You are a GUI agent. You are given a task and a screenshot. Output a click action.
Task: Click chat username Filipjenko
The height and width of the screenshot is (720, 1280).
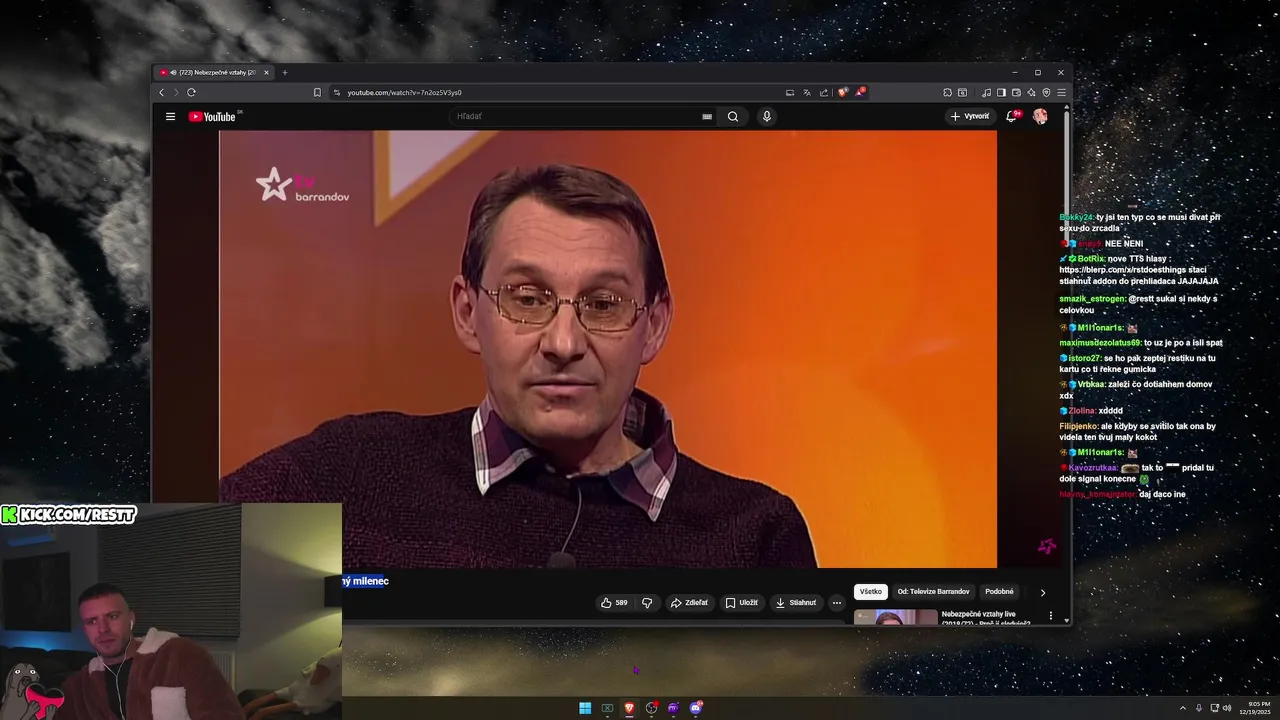pos(1079,426)
